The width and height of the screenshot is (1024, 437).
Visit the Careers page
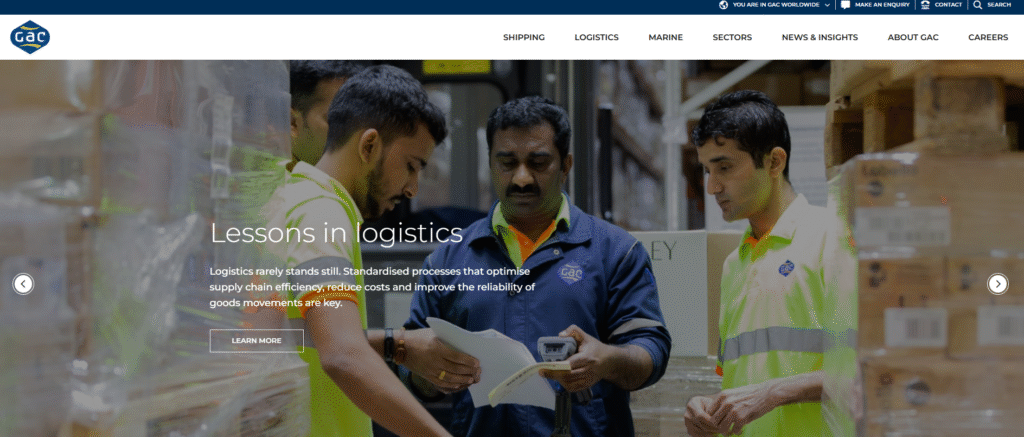point(988,37)
